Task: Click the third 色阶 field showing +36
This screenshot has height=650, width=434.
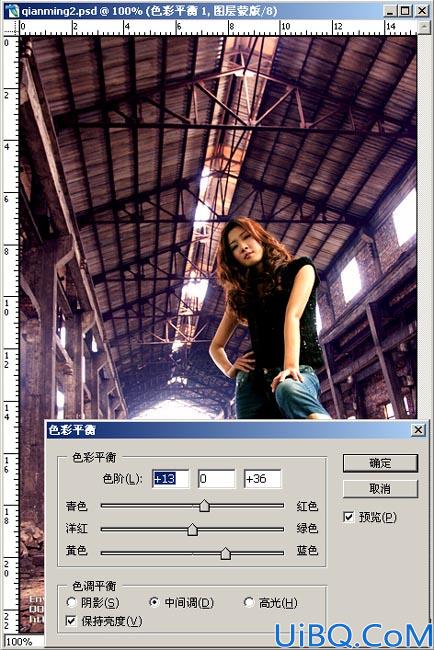Action: (262, 479)
